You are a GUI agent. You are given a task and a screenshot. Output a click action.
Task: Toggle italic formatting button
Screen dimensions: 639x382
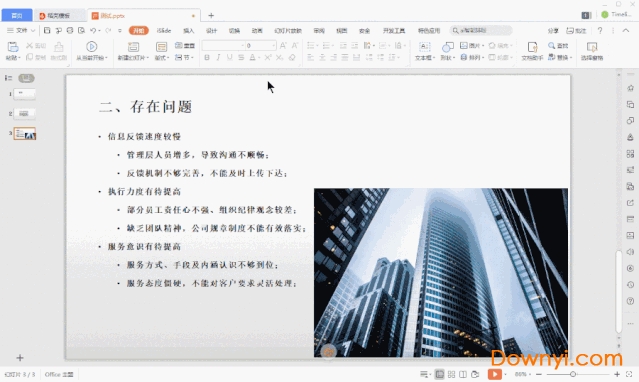pyautogui.click(x=218, y=57)
